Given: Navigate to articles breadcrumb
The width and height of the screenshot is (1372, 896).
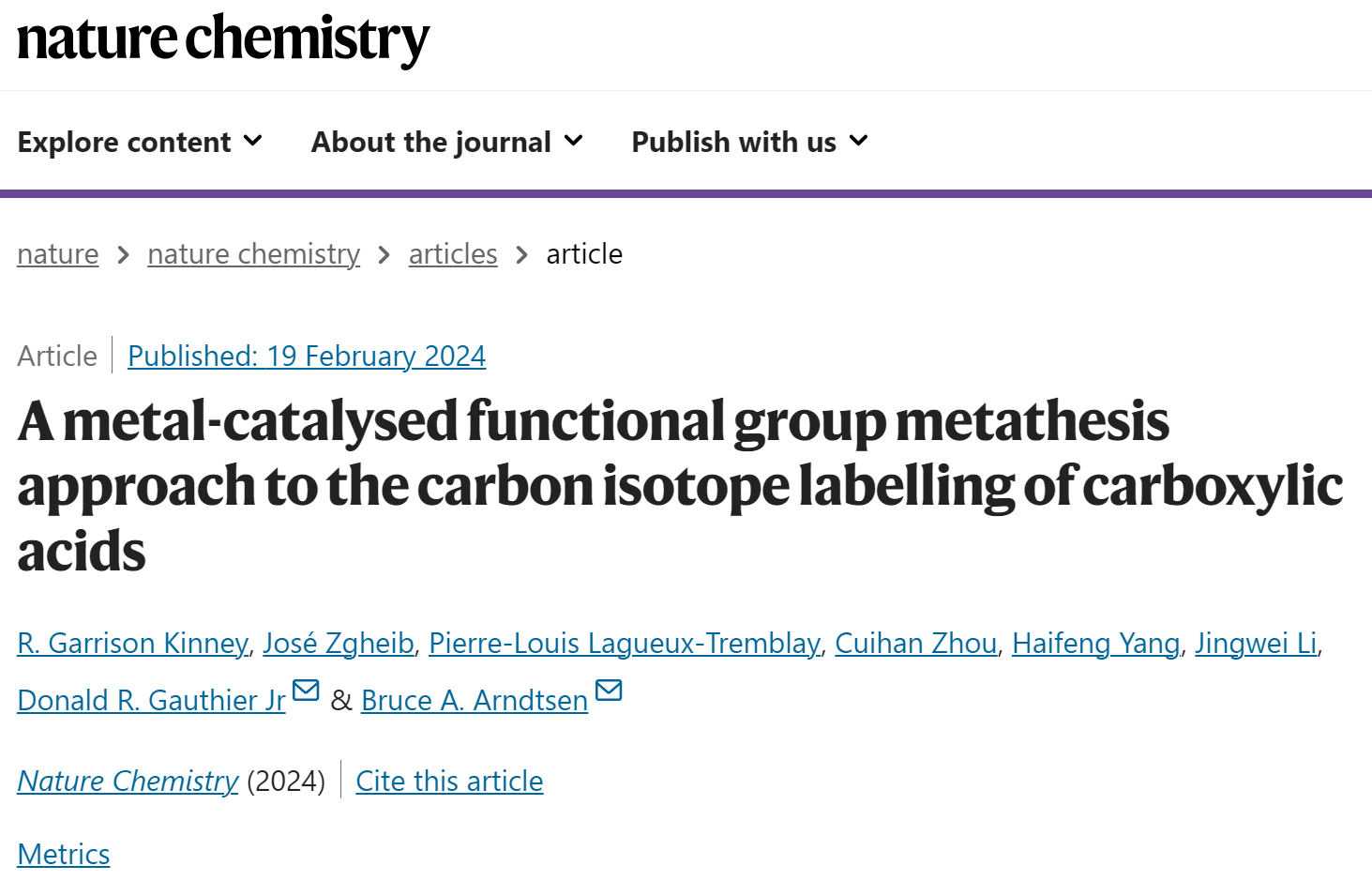Looking at the screenshot, I should (x=453, y=254).
